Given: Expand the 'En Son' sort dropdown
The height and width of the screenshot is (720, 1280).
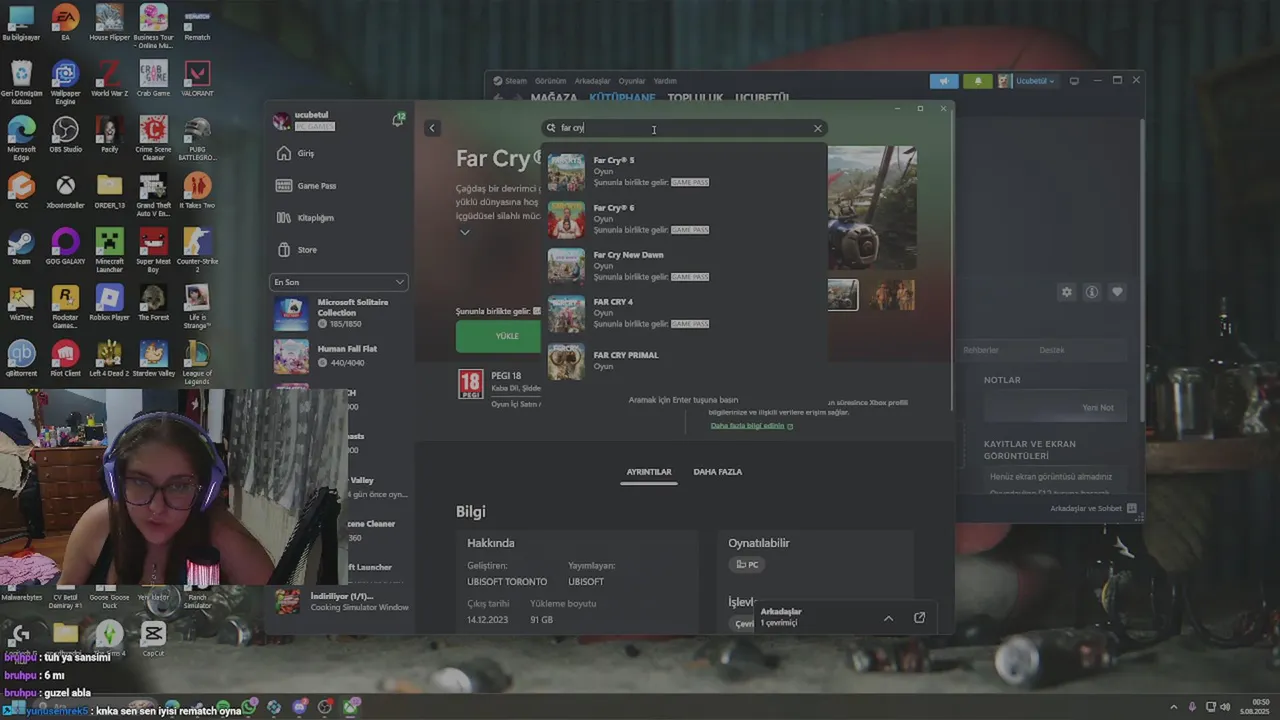Looking at the screenshot, I should tap(339, 282).
